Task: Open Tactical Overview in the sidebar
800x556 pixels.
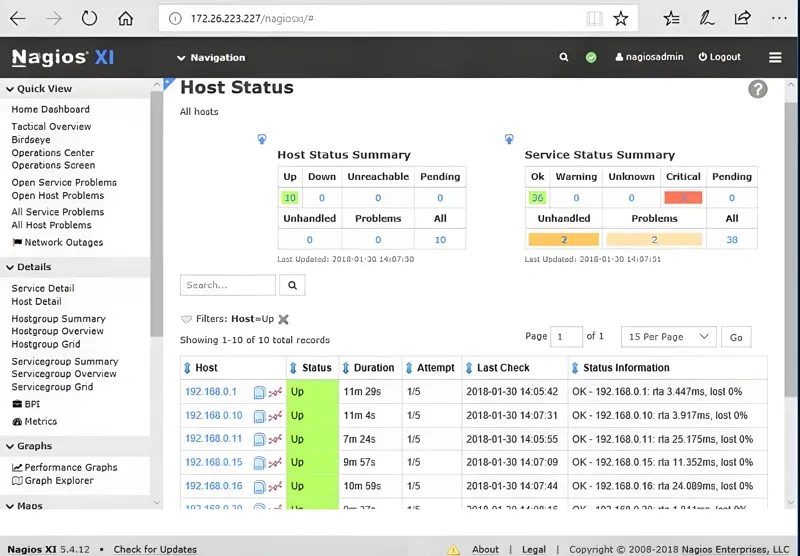Action: tap(51, 127)
